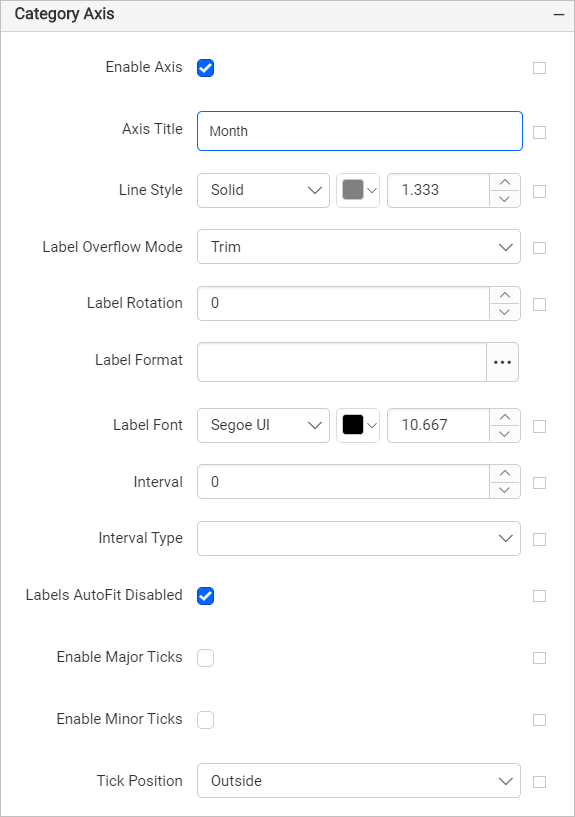
Task: Increase Interval spinner value
Action: point(504,474)
